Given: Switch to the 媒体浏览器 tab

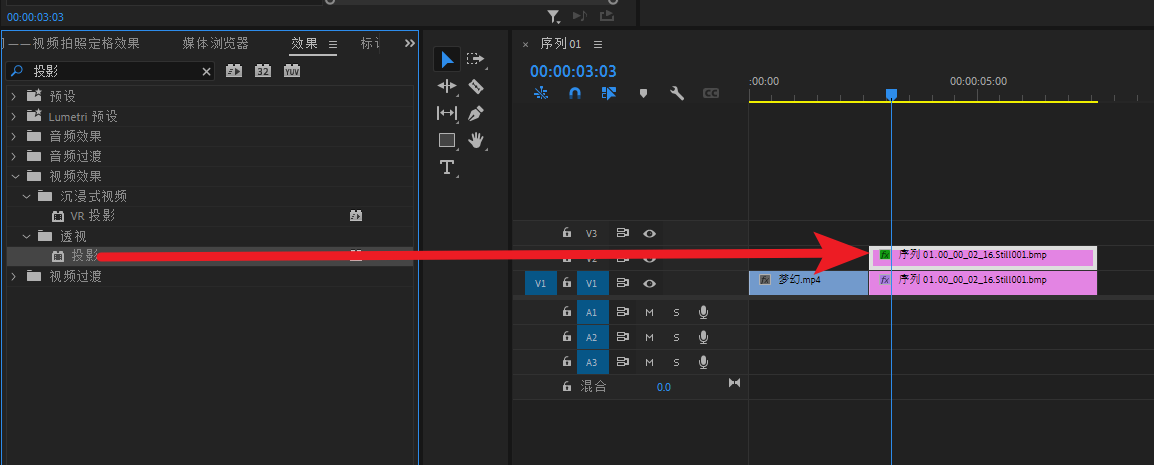Looking at the screenshot, I should pyautogui.click(x=215, y=44).
